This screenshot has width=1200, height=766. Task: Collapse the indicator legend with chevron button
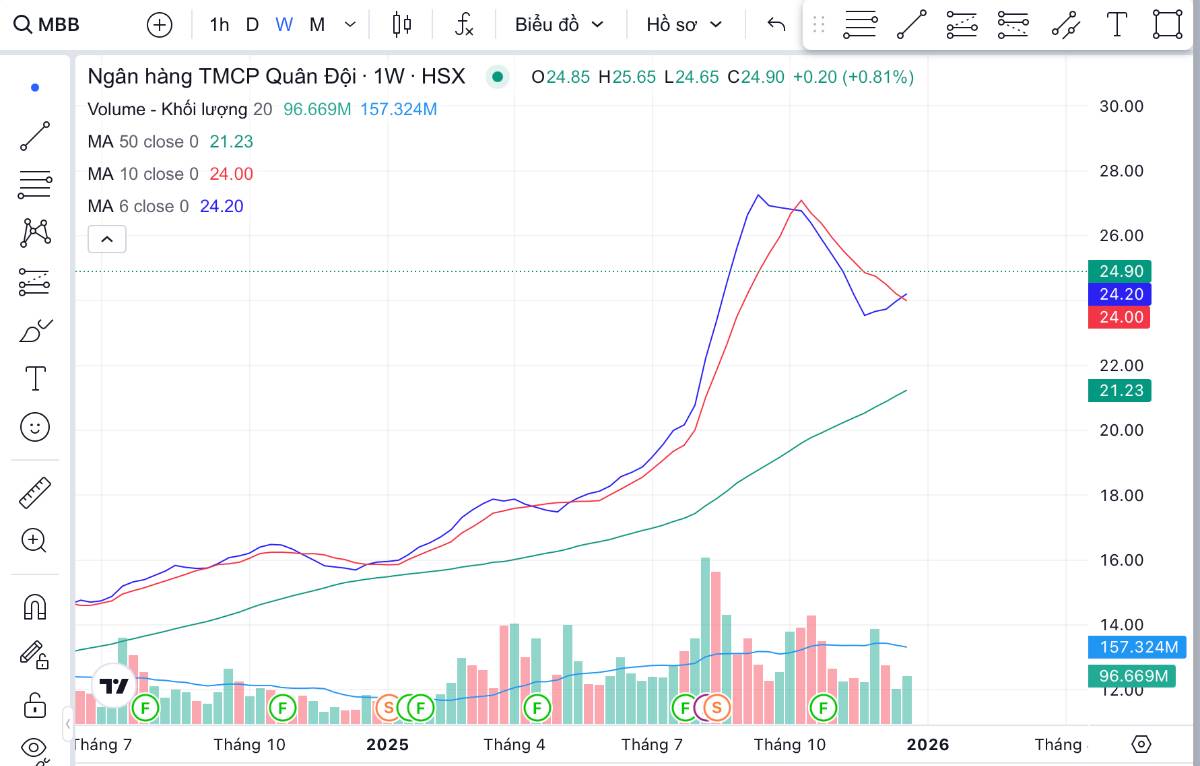click(x=107, y=239)
